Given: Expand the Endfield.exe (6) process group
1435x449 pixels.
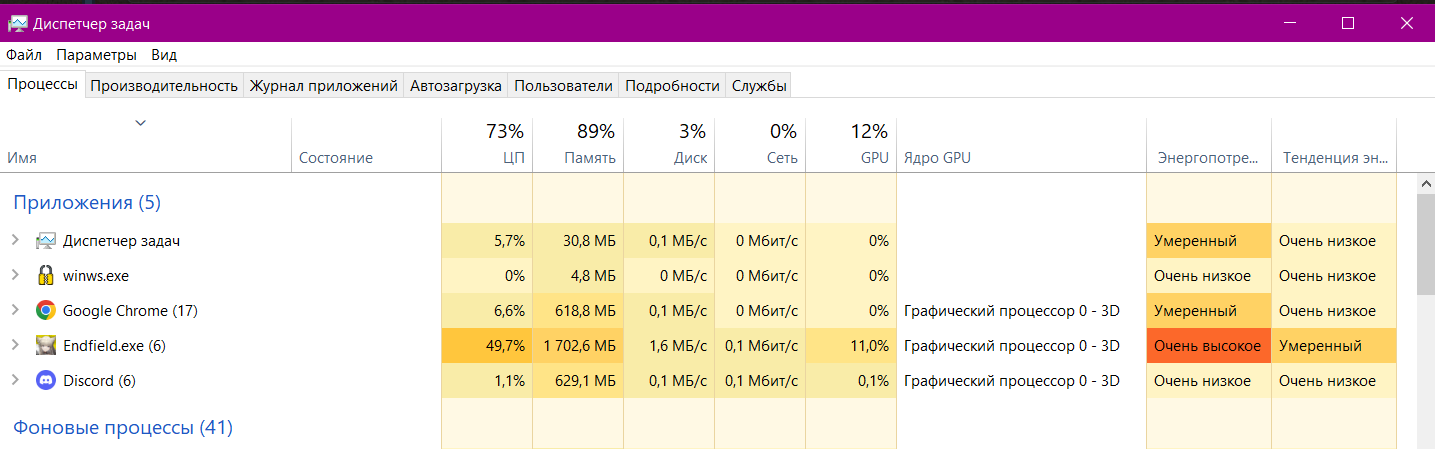Looking at the screenshot, I should tap(15, 346).
